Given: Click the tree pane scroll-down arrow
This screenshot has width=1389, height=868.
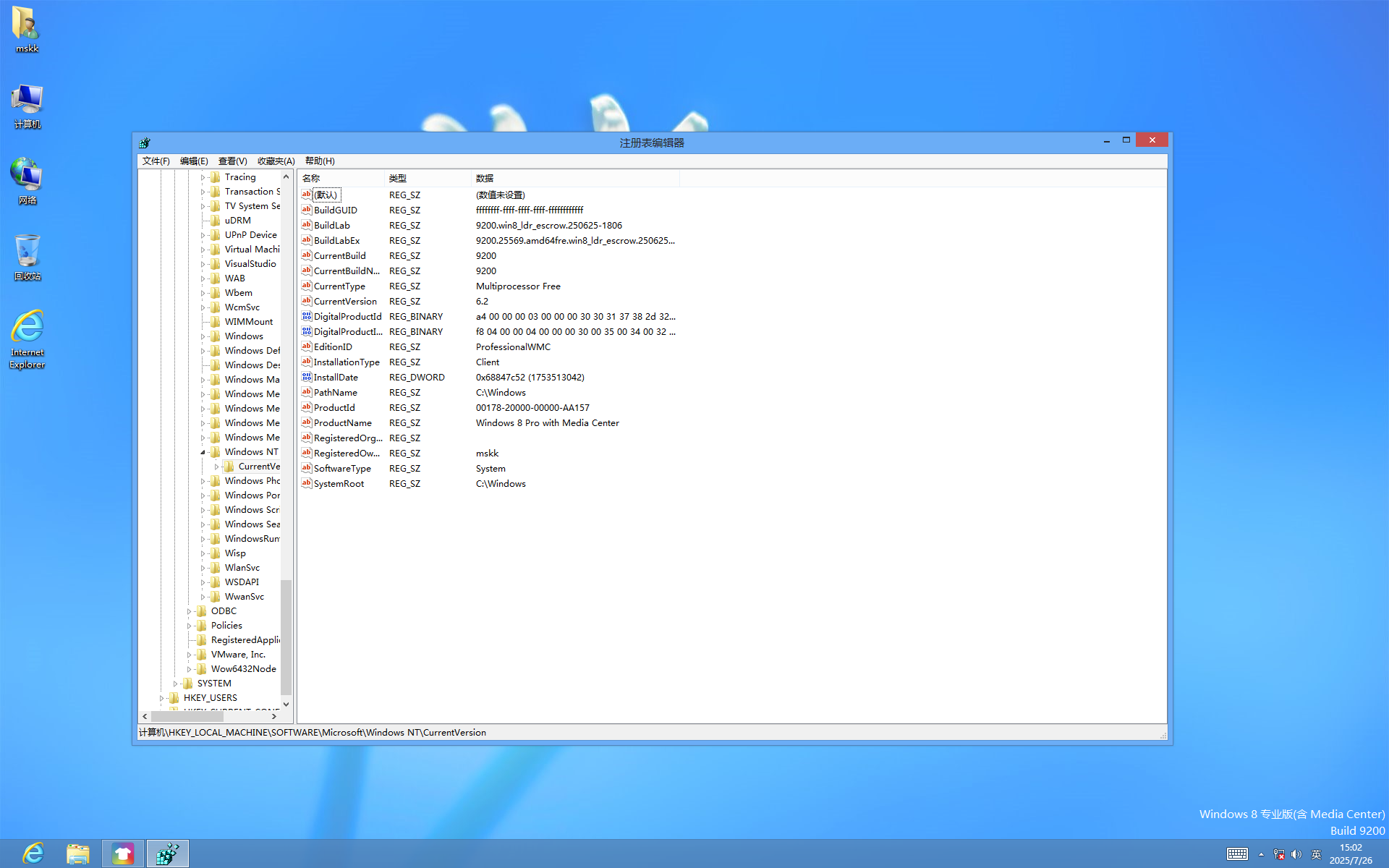Looking at the screenshot, I should [286, 704].
